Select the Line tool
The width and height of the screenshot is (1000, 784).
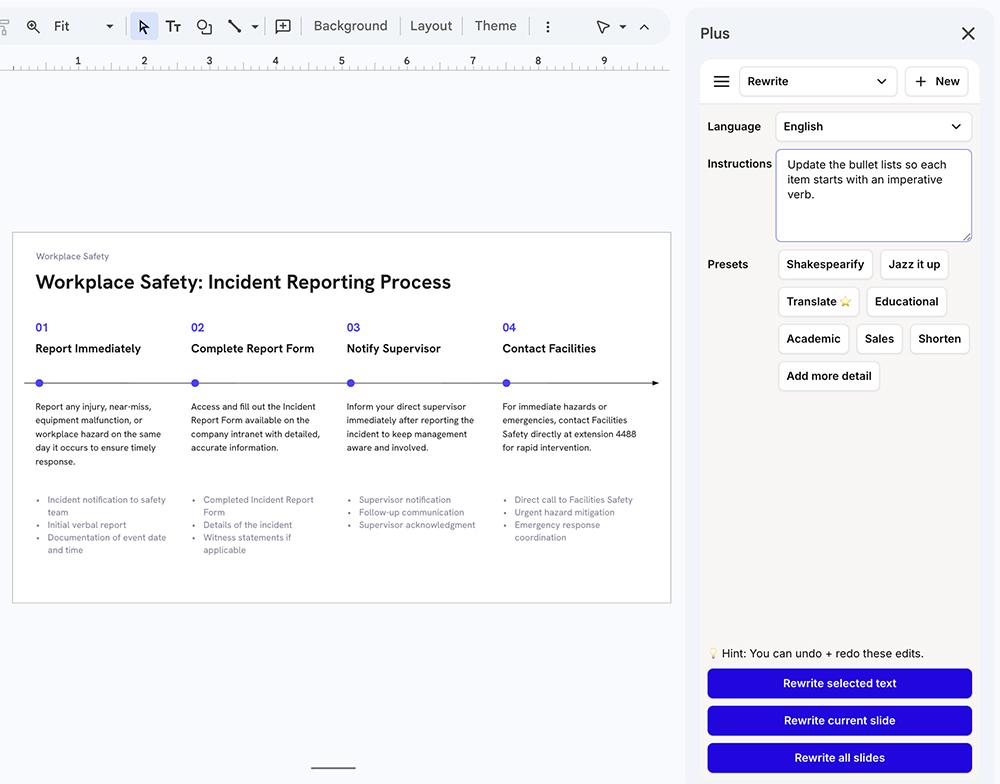pyautogui.click(x=235, y=26)
